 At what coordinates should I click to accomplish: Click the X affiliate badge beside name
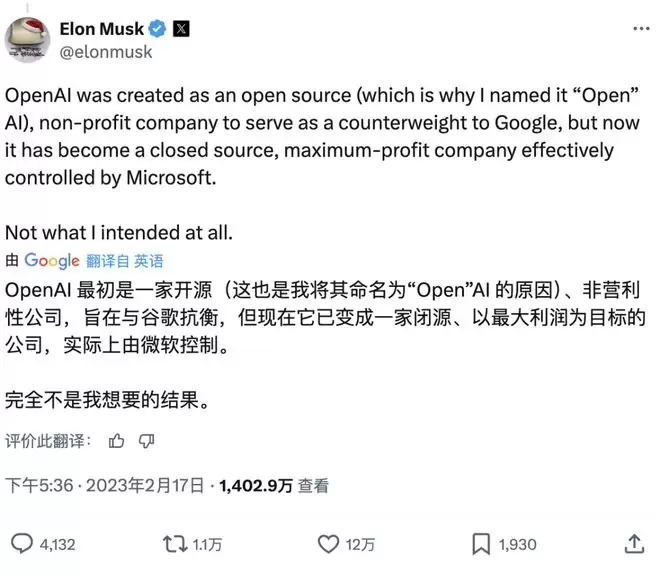pyautogui.click(x=181, y=29)
